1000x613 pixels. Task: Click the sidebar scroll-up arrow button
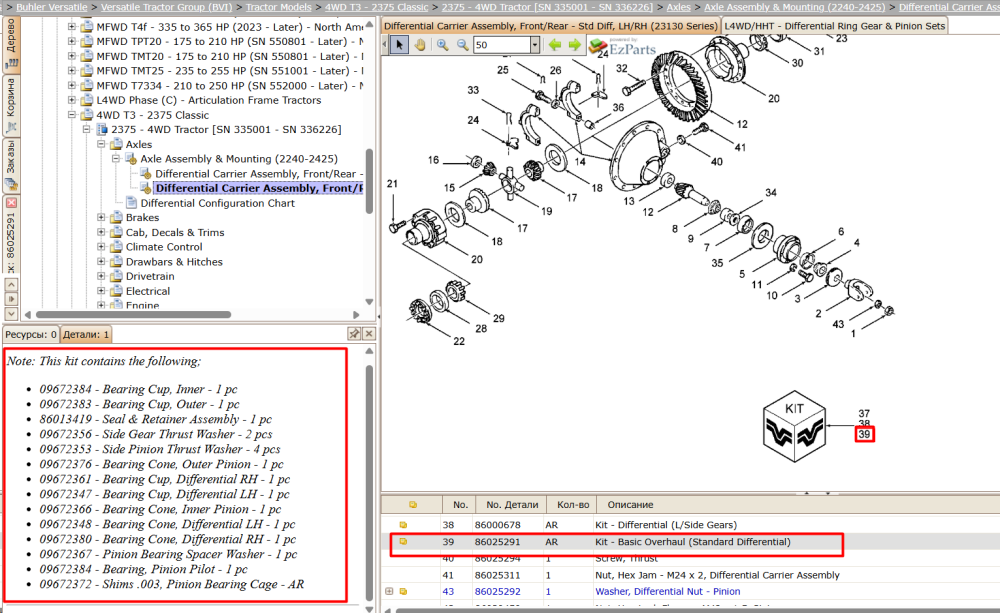[11, 284]
